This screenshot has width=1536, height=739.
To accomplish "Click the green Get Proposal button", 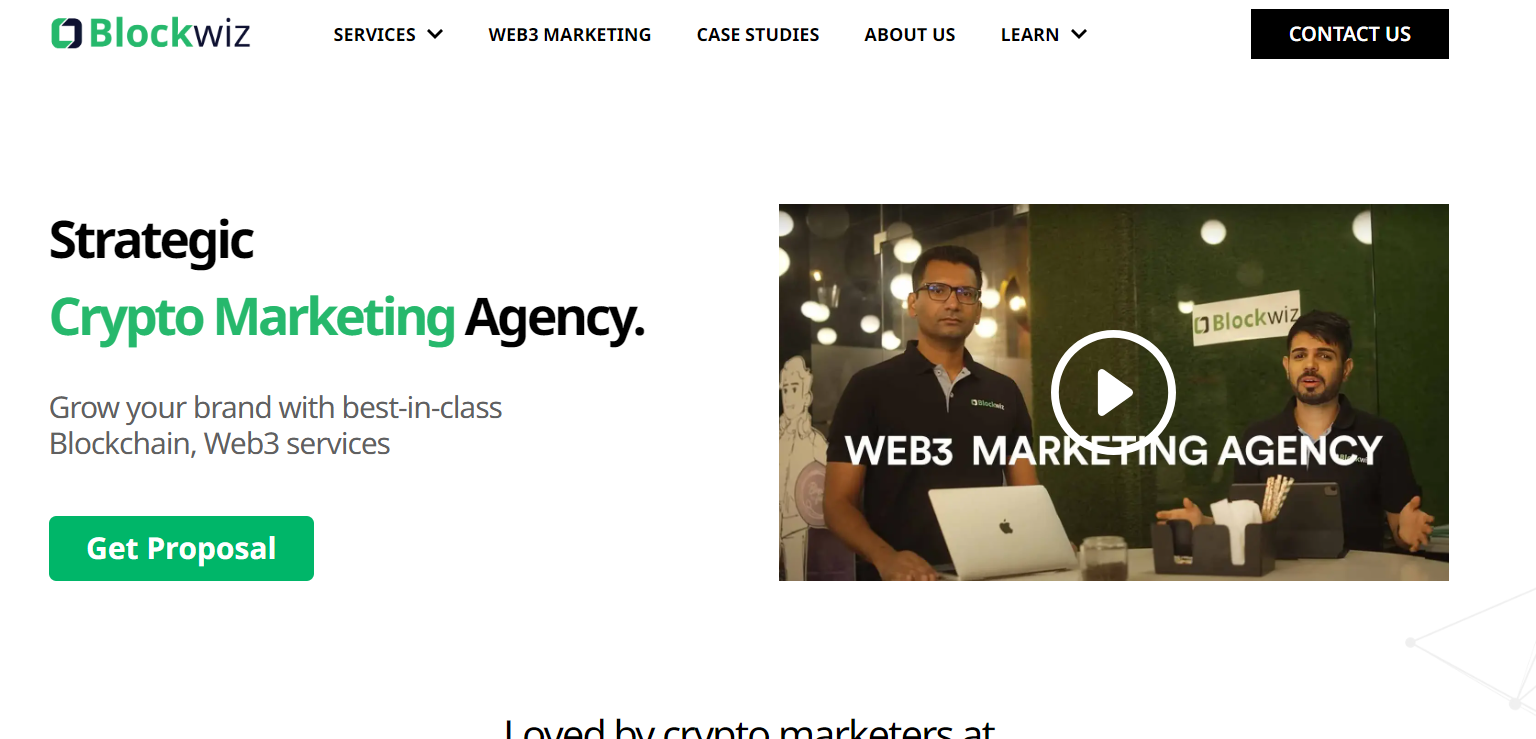I will [x=181, y=548].
